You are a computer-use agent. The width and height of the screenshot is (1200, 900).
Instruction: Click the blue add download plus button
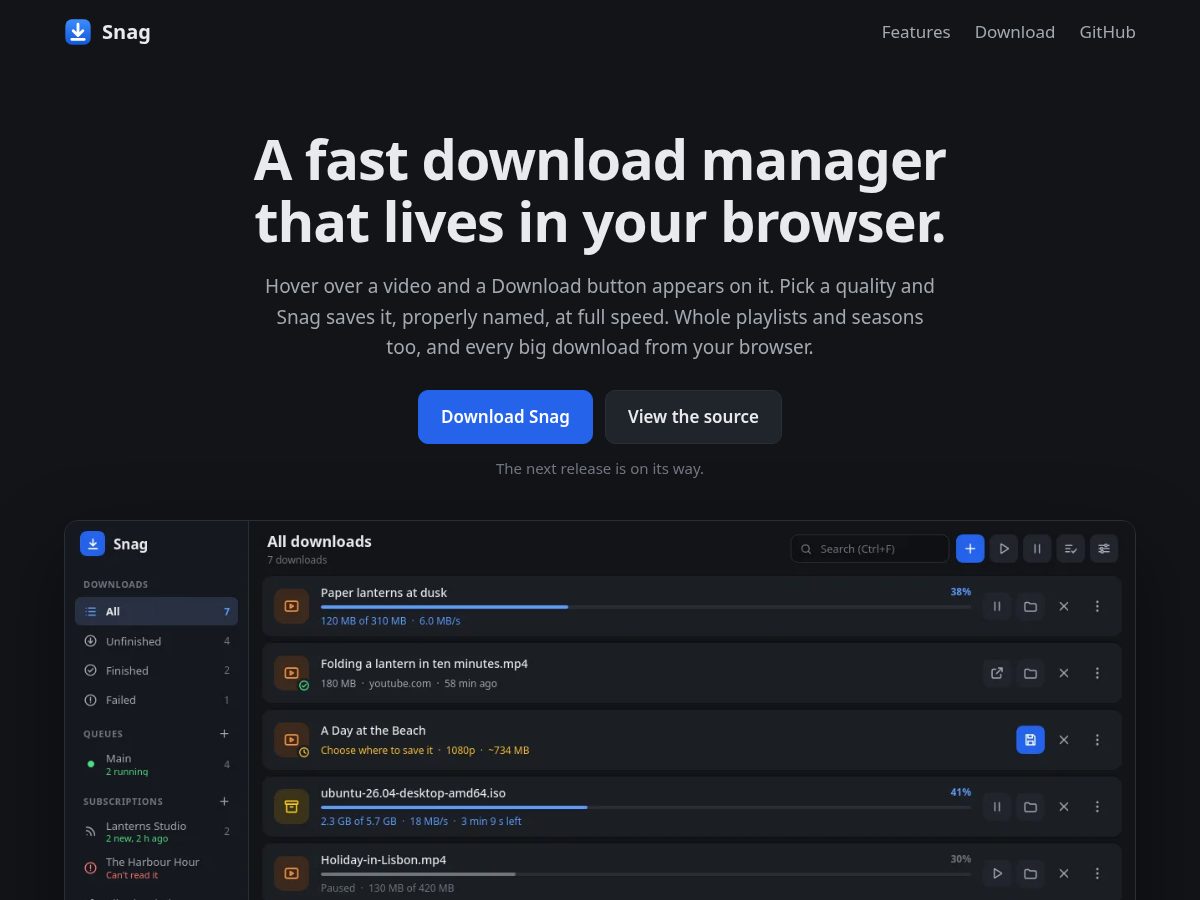pos(970,548)
